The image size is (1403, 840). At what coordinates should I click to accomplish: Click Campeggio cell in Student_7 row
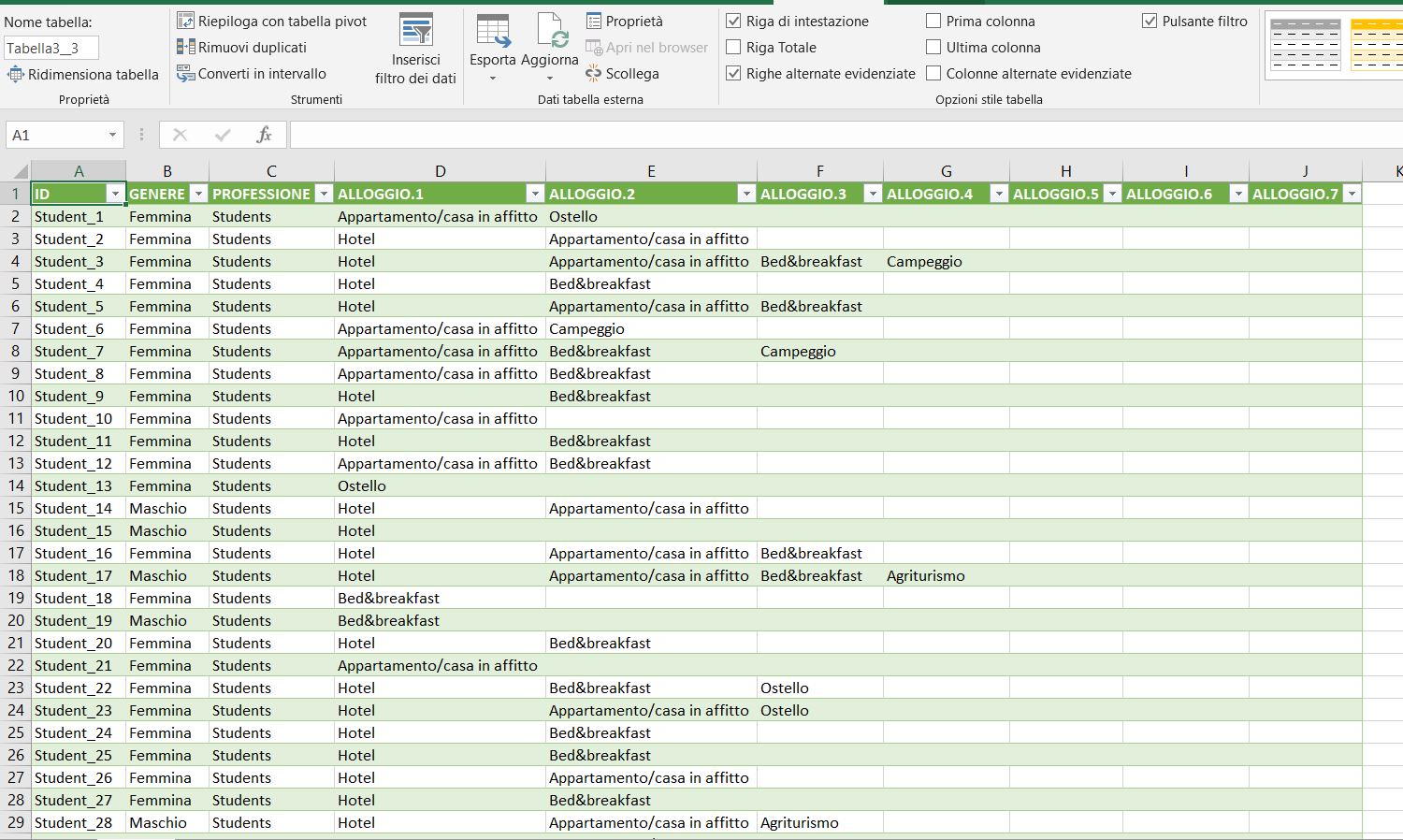pyautogui.click(x=820, y=351)
